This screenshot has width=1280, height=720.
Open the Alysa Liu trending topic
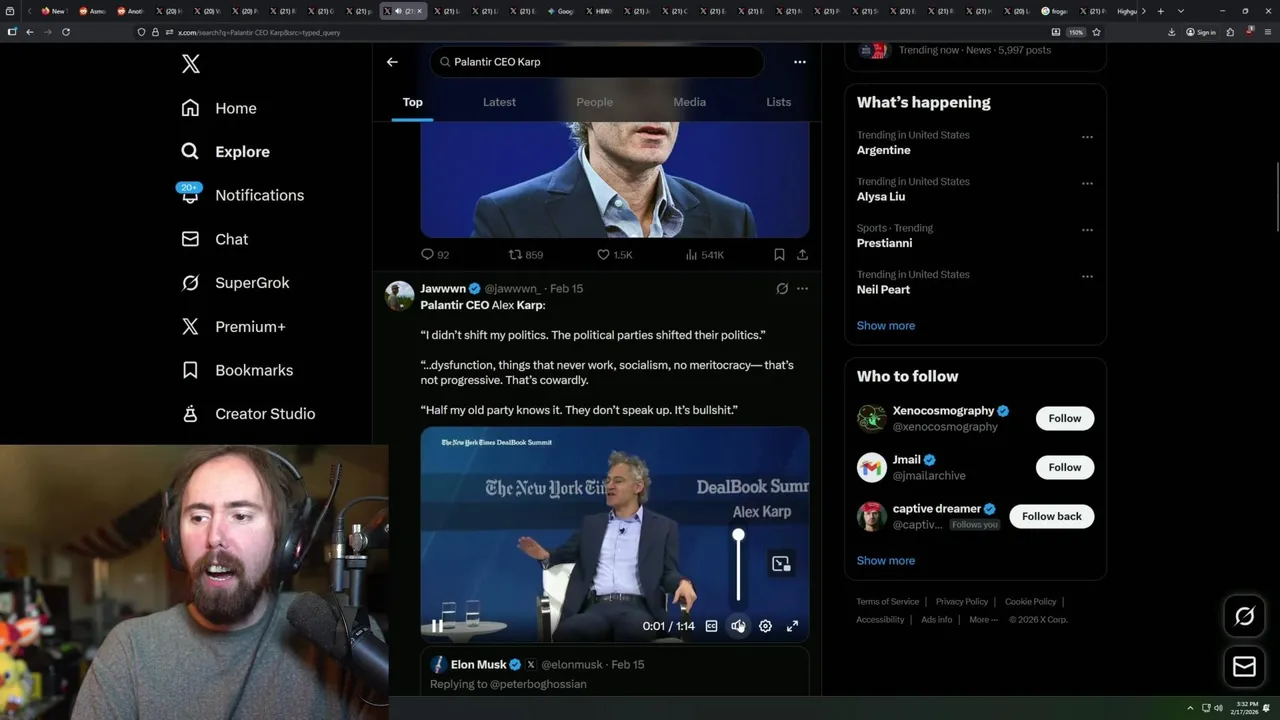[x=881, y=197]
